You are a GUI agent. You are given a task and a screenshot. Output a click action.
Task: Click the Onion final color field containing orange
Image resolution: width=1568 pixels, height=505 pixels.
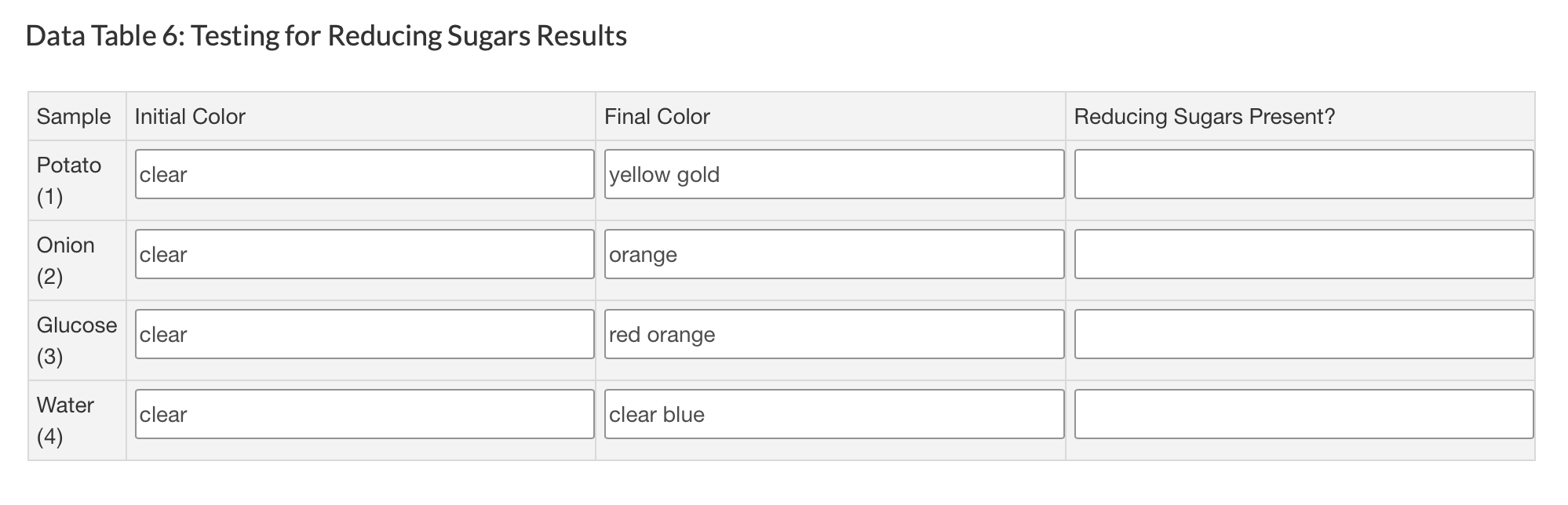833,254
